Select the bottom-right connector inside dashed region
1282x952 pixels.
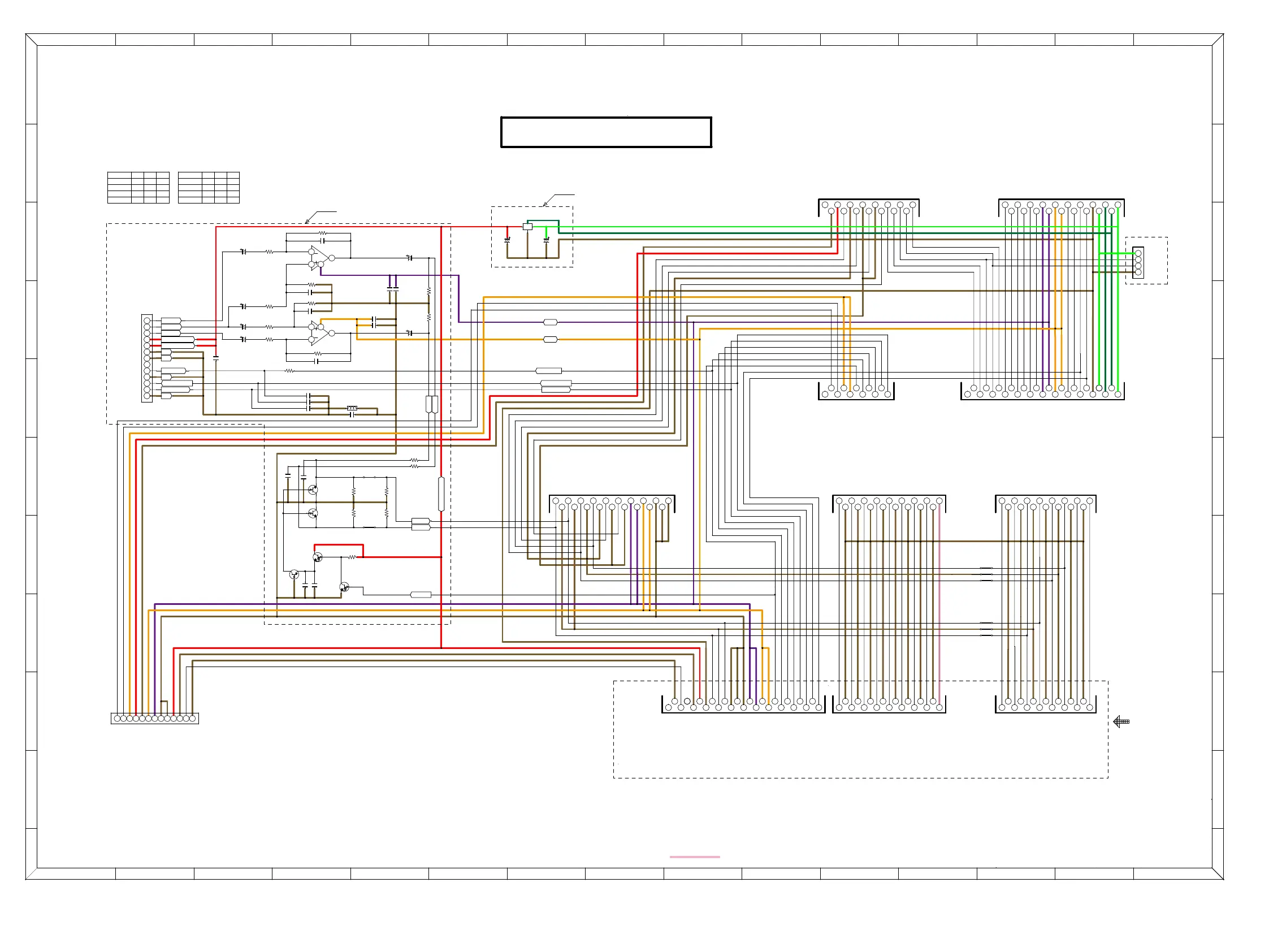(x=1045, y=704)
